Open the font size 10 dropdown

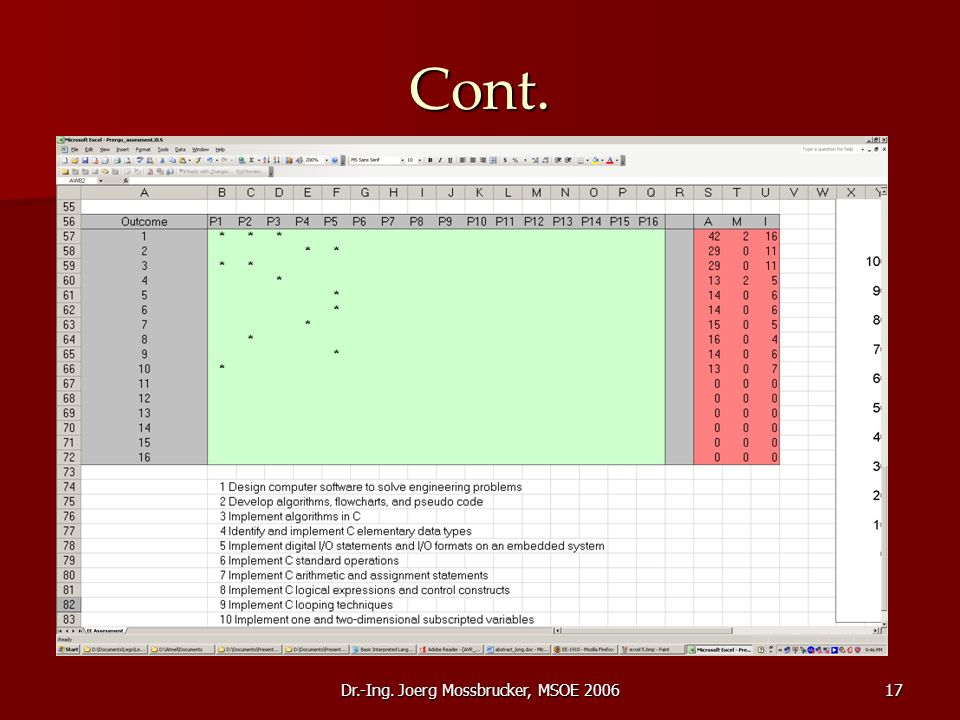coord(419,160)
